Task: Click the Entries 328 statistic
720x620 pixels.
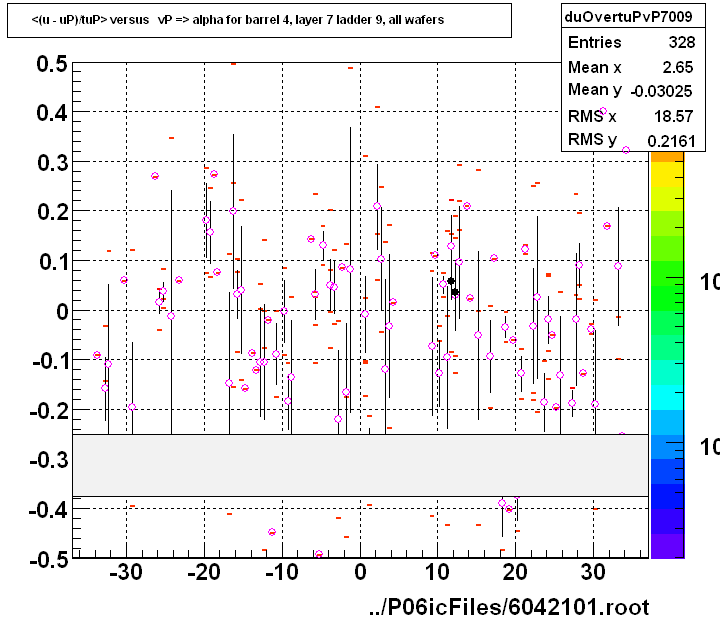Action: point(632,43)
